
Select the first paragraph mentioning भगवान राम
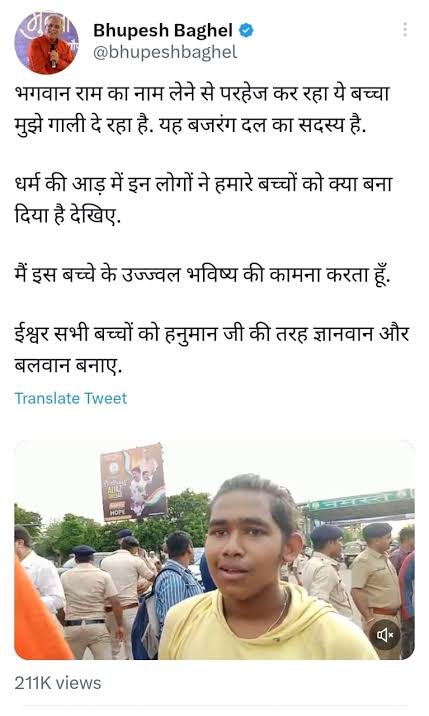(x=202, y=109)
